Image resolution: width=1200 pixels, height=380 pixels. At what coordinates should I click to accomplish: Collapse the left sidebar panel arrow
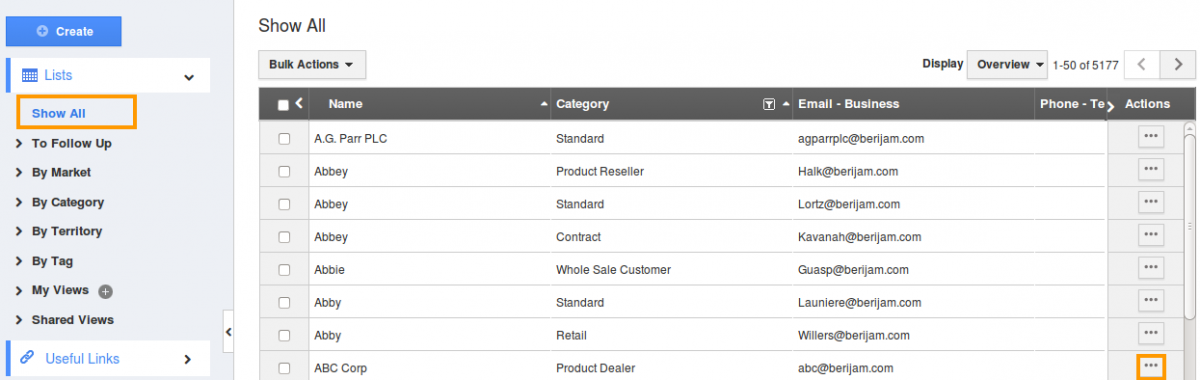[x=228, y=331]
